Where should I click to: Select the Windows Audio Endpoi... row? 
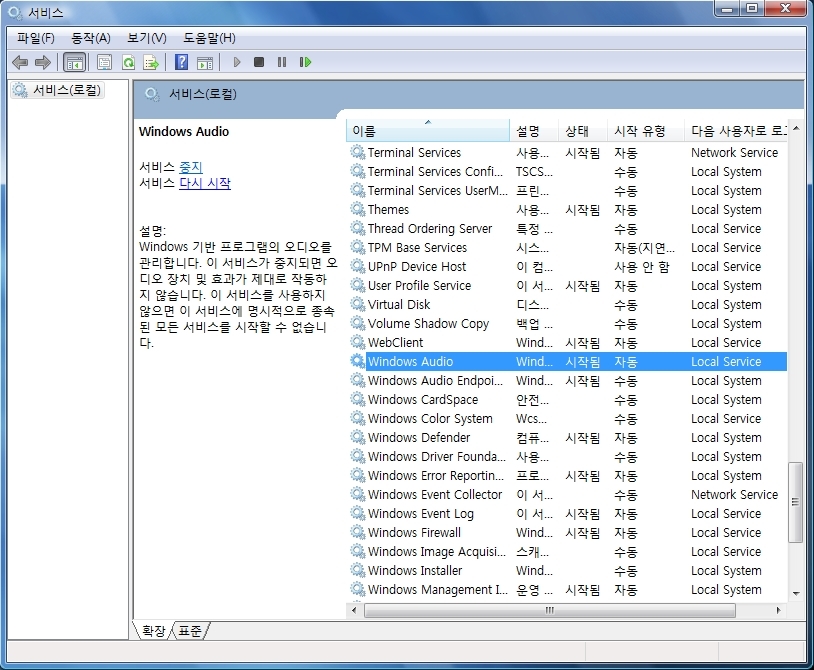click(567, 380)
